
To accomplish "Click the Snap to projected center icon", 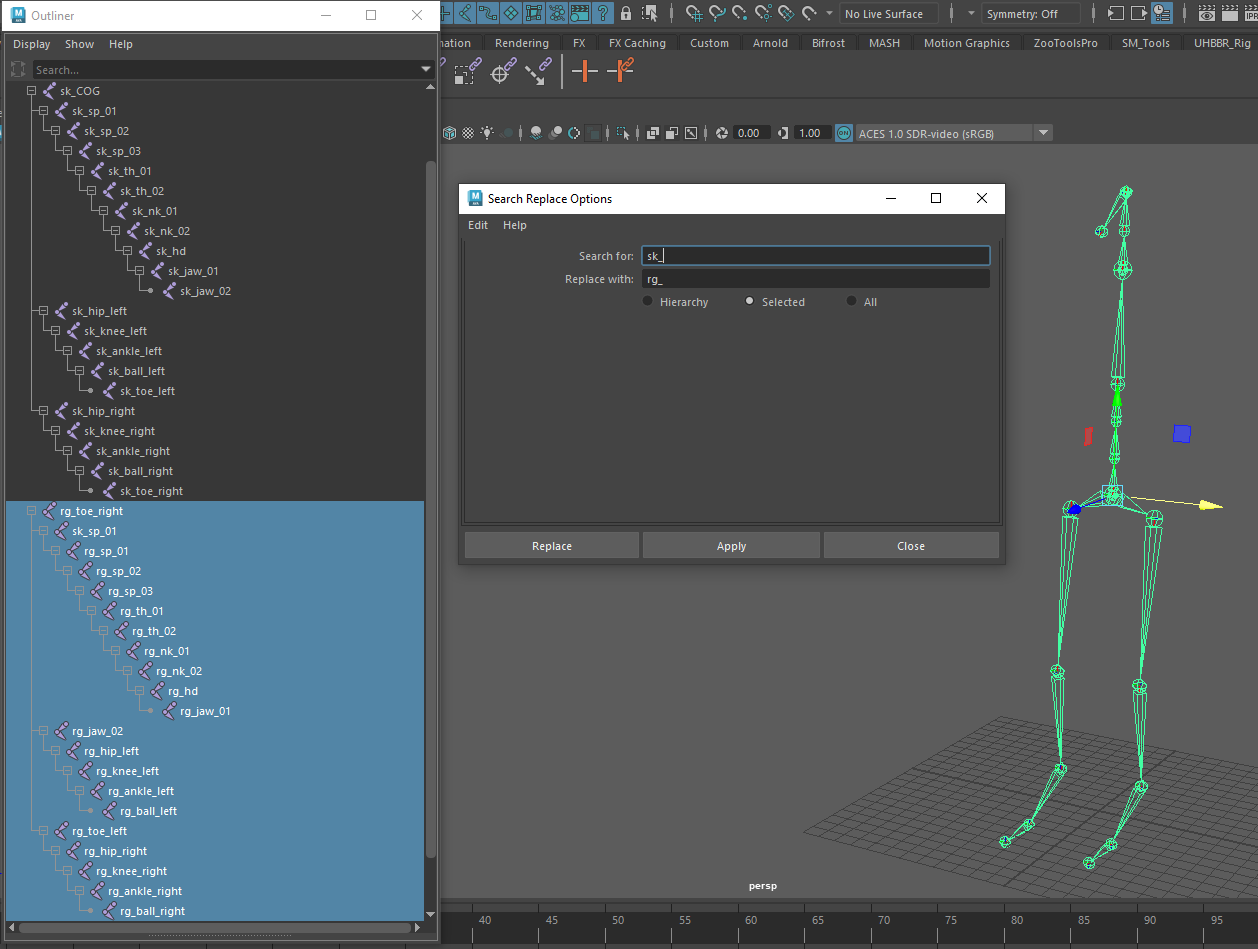I will click(764, 13).
